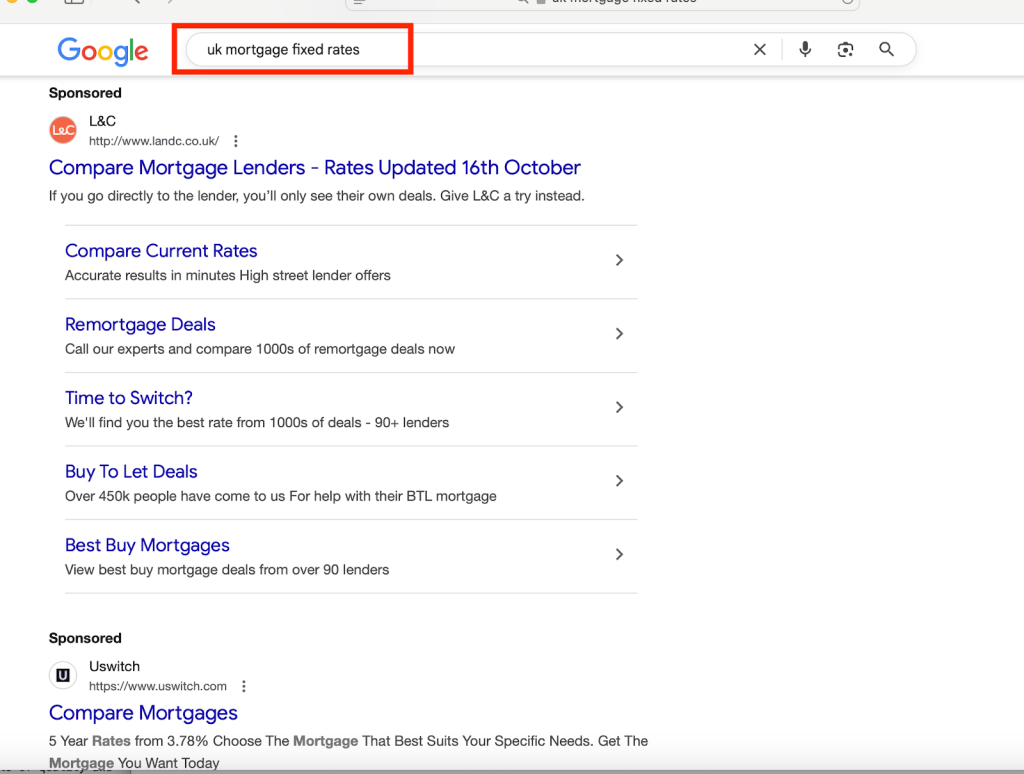The width and height of the screenshot is (1024, 774).
Task: Open the Time to Switch? link
Action: click(x=129, y=398)
